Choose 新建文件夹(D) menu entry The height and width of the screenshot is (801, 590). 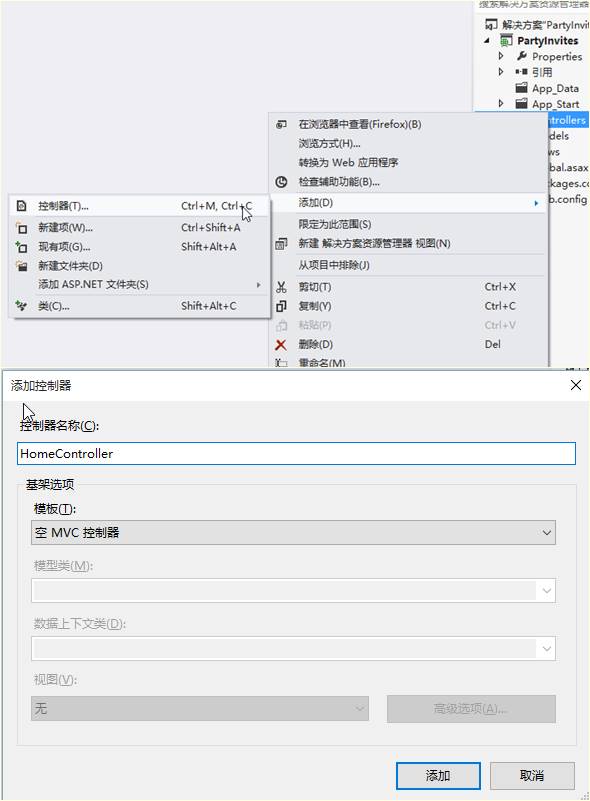click(x=139, y=266)
